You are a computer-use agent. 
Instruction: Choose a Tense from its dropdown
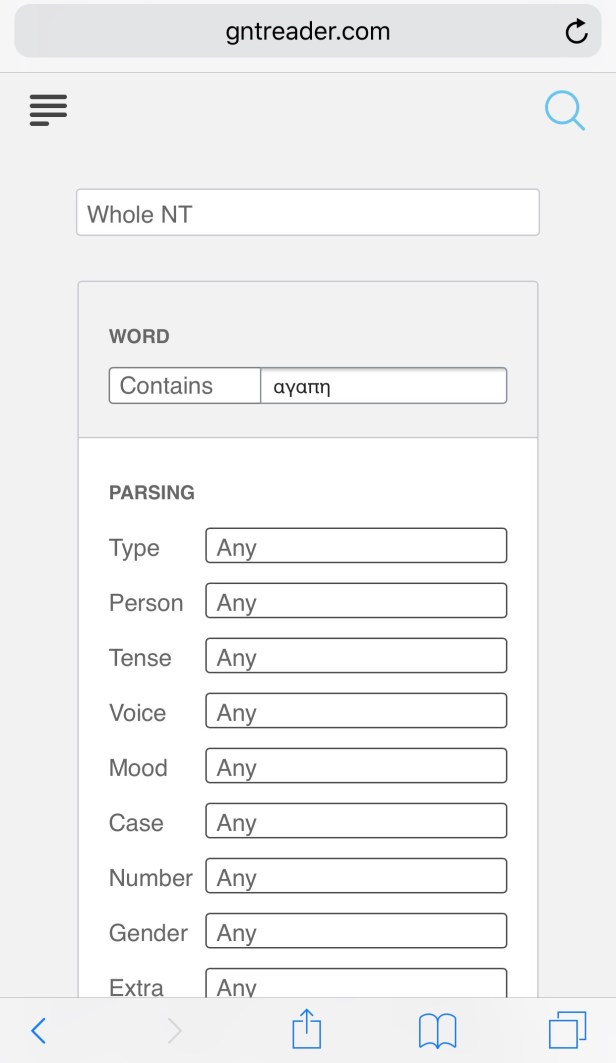pos(356,657)
